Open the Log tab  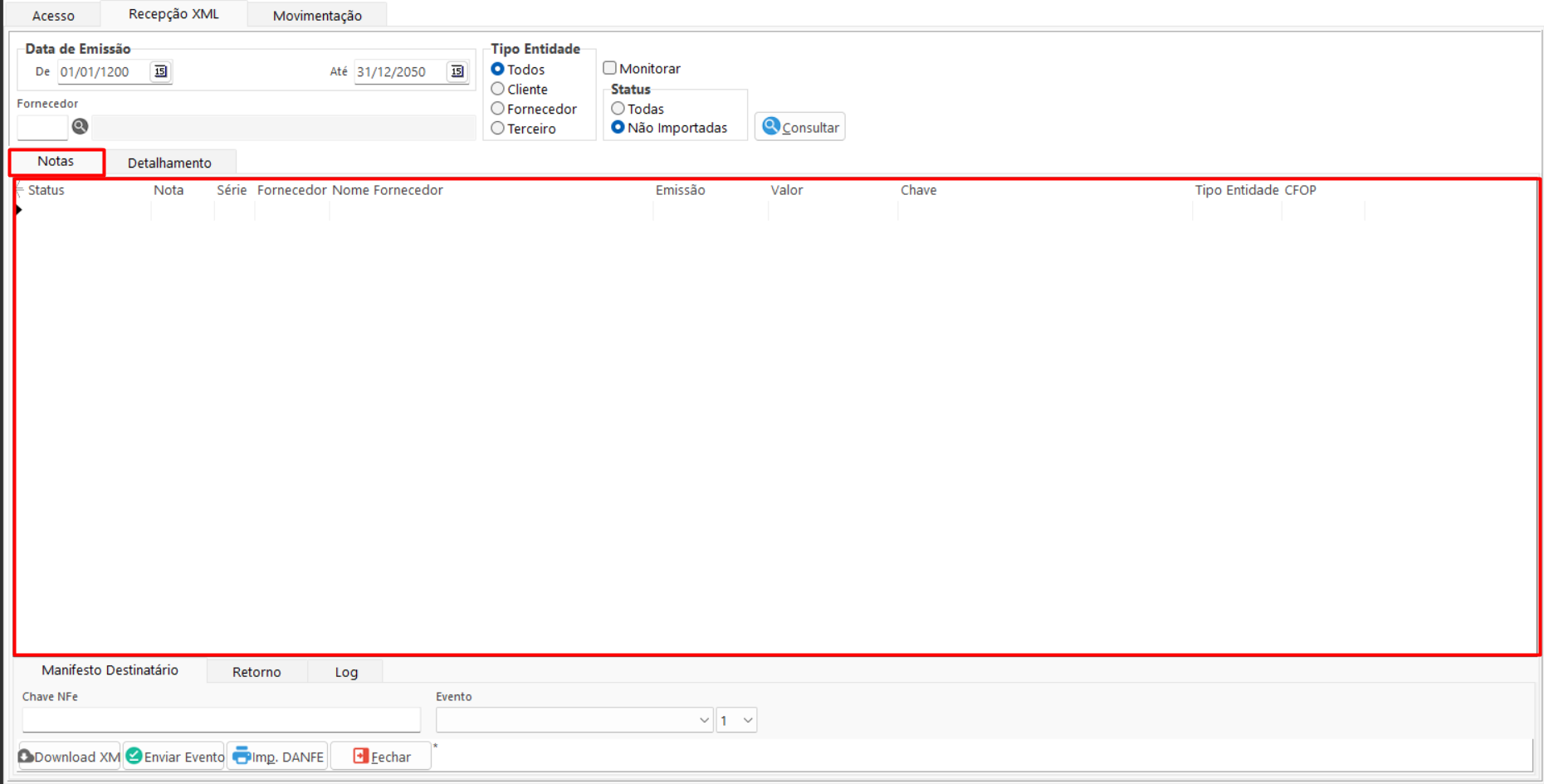point(346,672)
